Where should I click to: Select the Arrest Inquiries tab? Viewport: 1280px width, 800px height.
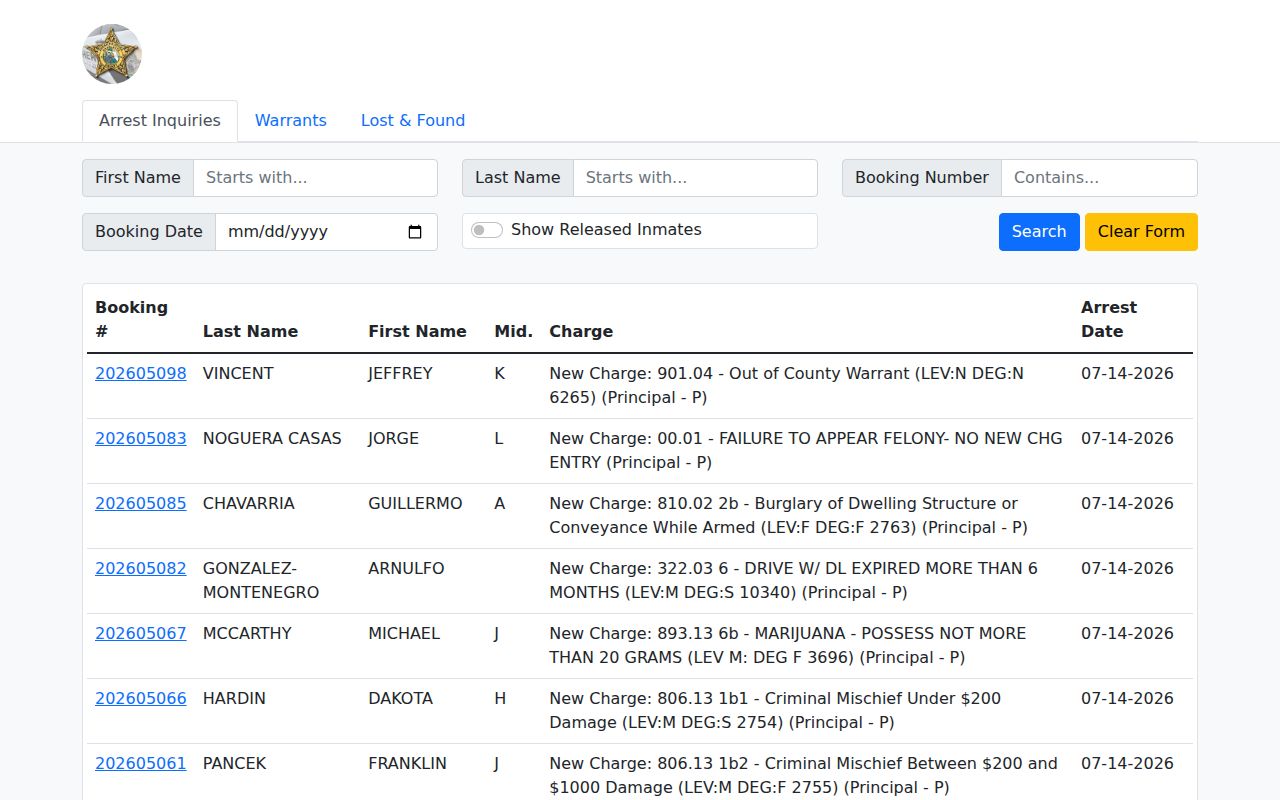tap(160, 121)
